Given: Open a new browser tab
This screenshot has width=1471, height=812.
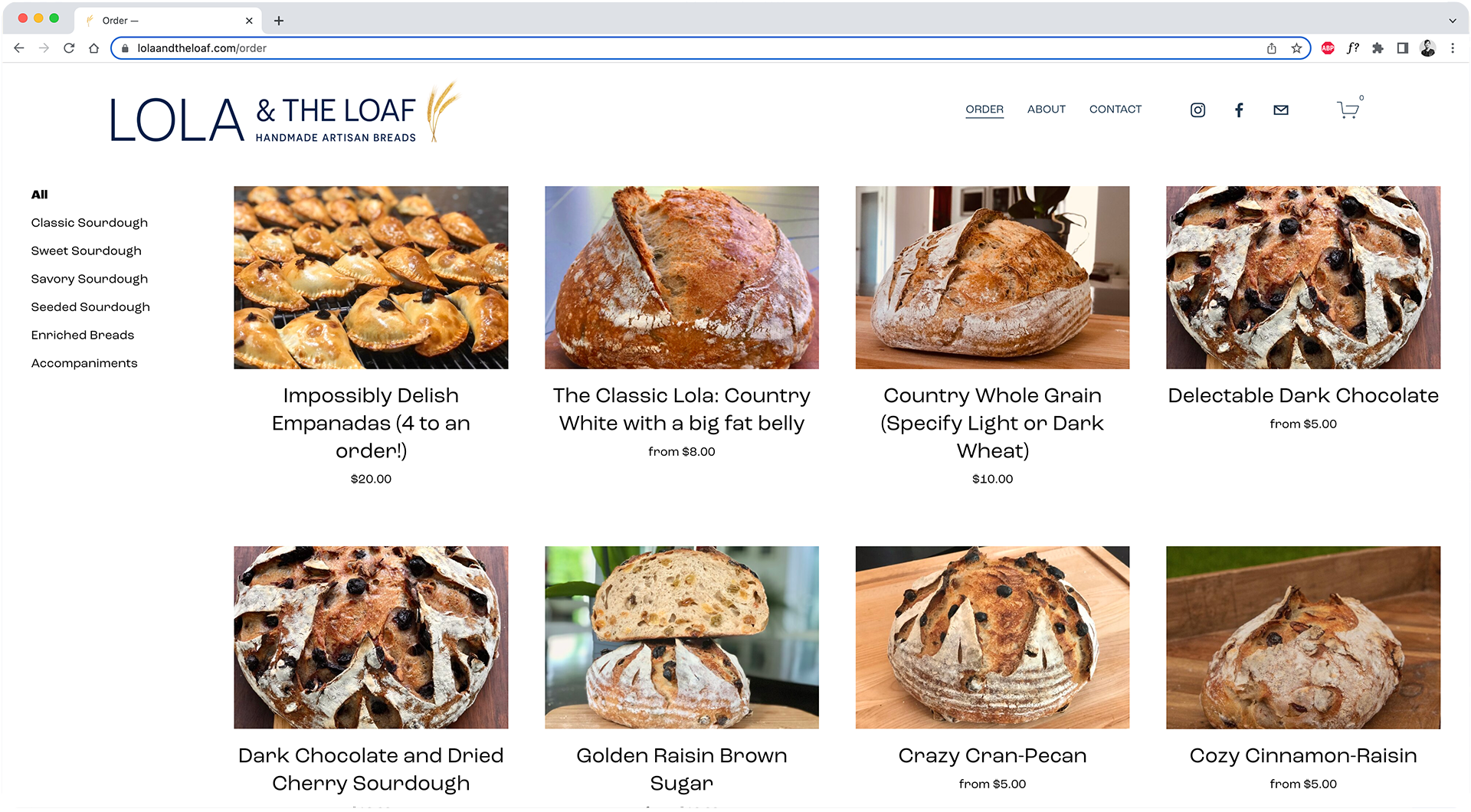Looking at the screenshot, I should [x=279, y=21].
